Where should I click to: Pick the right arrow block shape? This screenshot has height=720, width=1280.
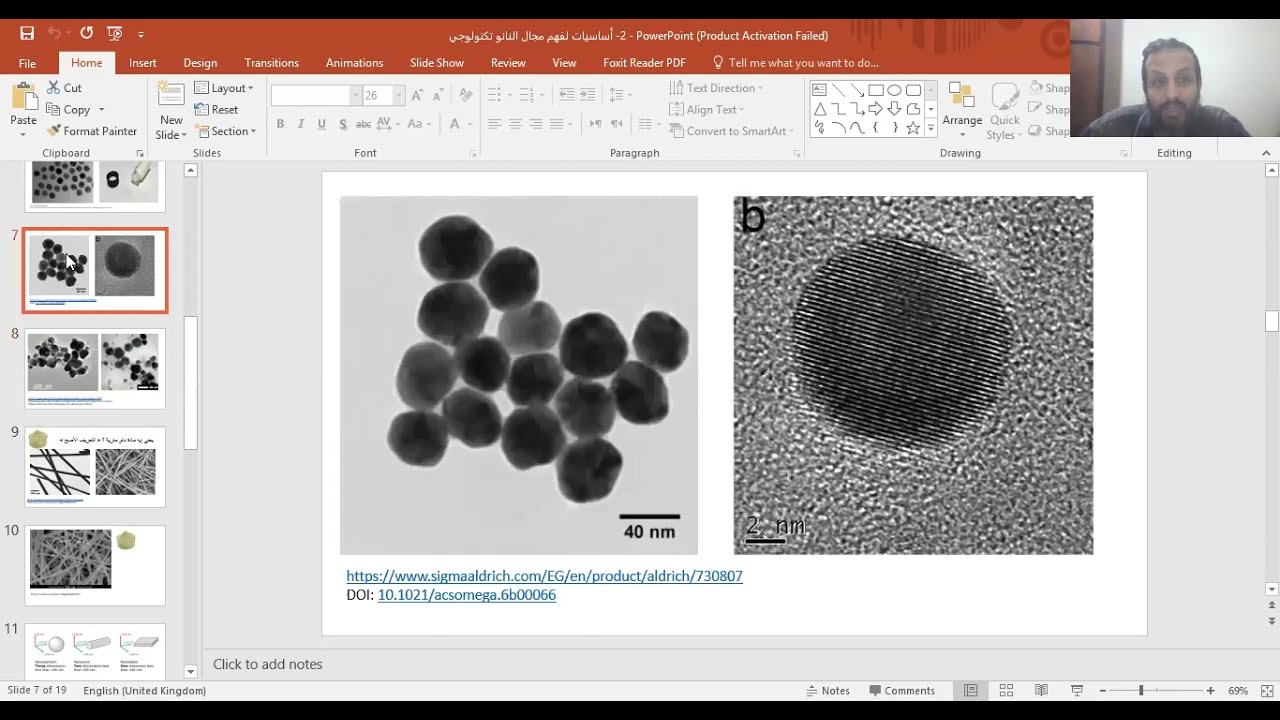pyautogui.click(x=875, y=109)
